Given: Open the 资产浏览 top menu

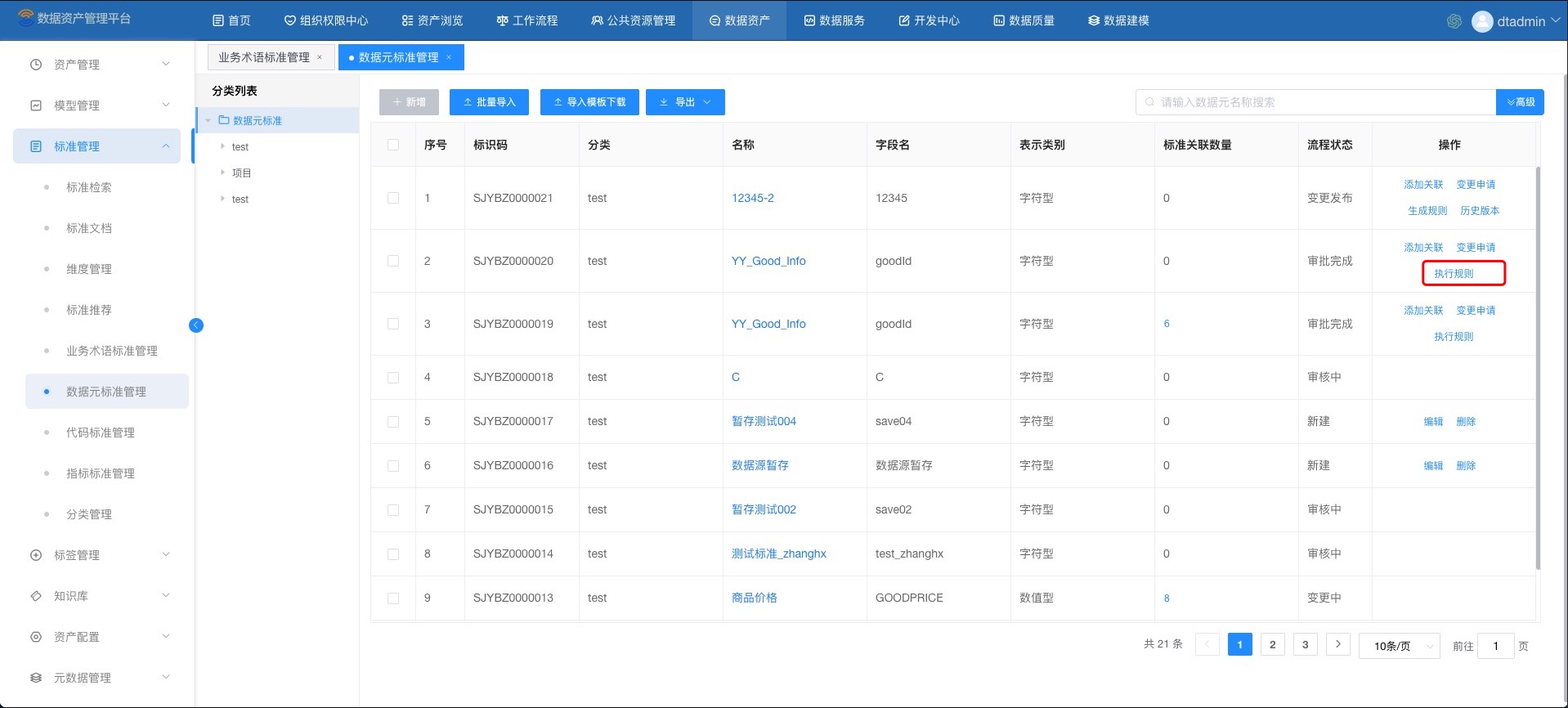Looking at the screenshot, I should (432, 20).
